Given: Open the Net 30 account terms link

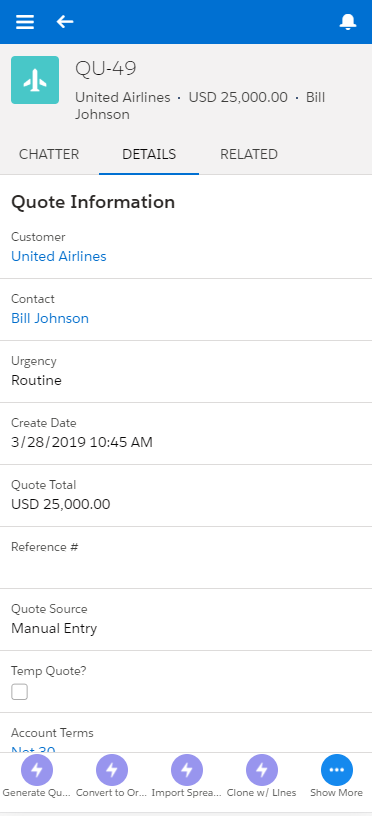Looking at the screenshot, I should (x=33, y=749).
